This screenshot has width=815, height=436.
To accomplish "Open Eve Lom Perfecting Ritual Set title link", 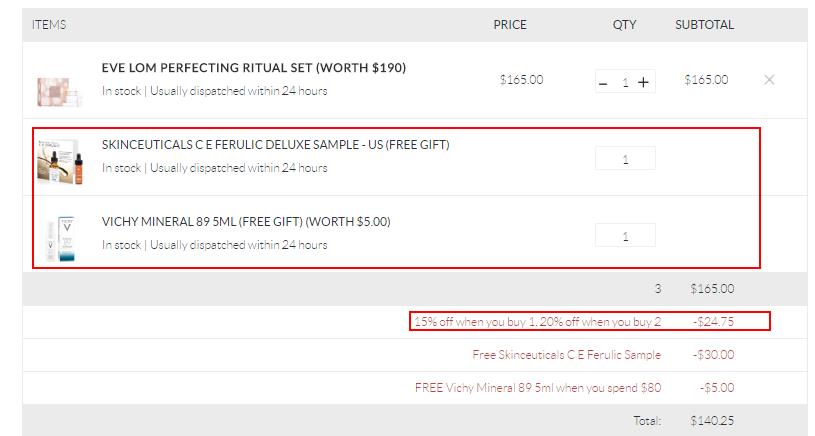I will [254, 68].
